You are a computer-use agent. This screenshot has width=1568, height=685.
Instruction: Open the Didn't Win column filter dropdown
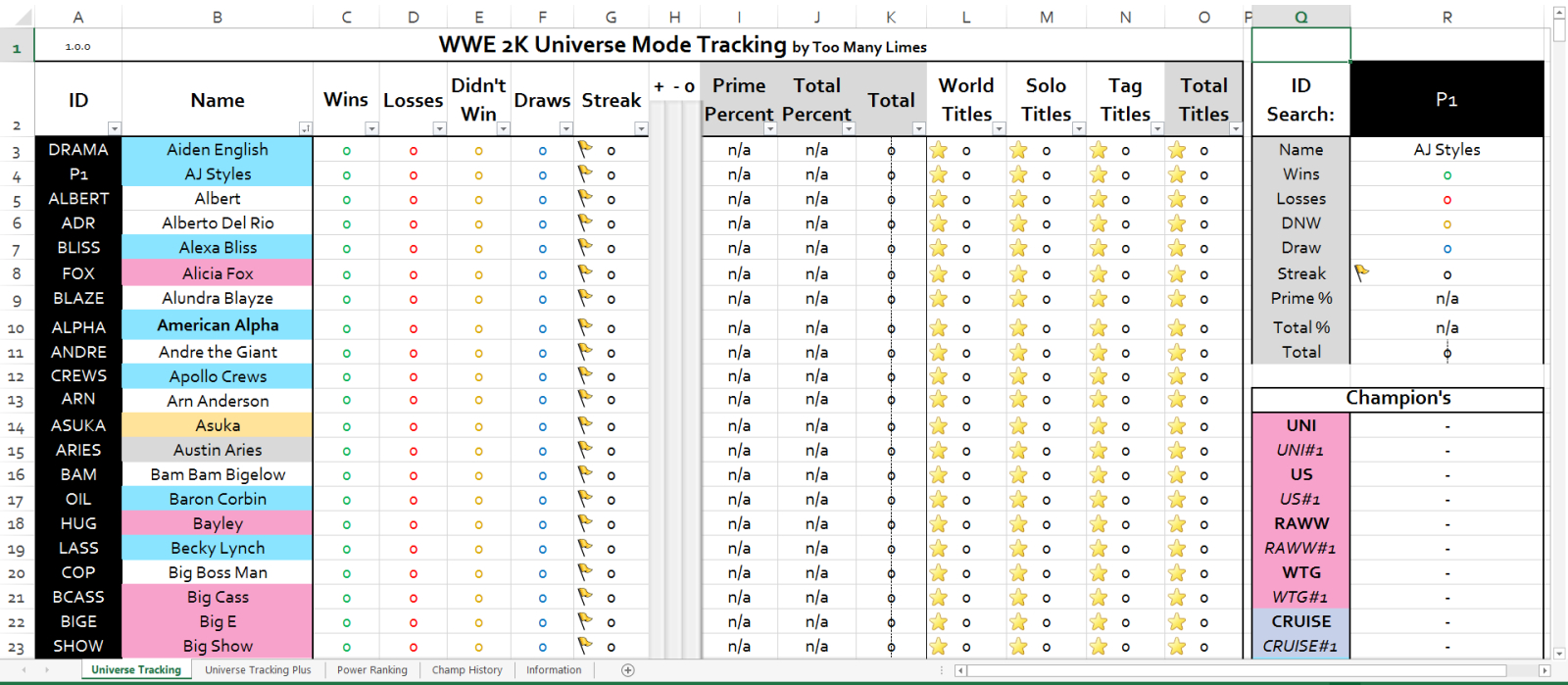coord(503,128)
